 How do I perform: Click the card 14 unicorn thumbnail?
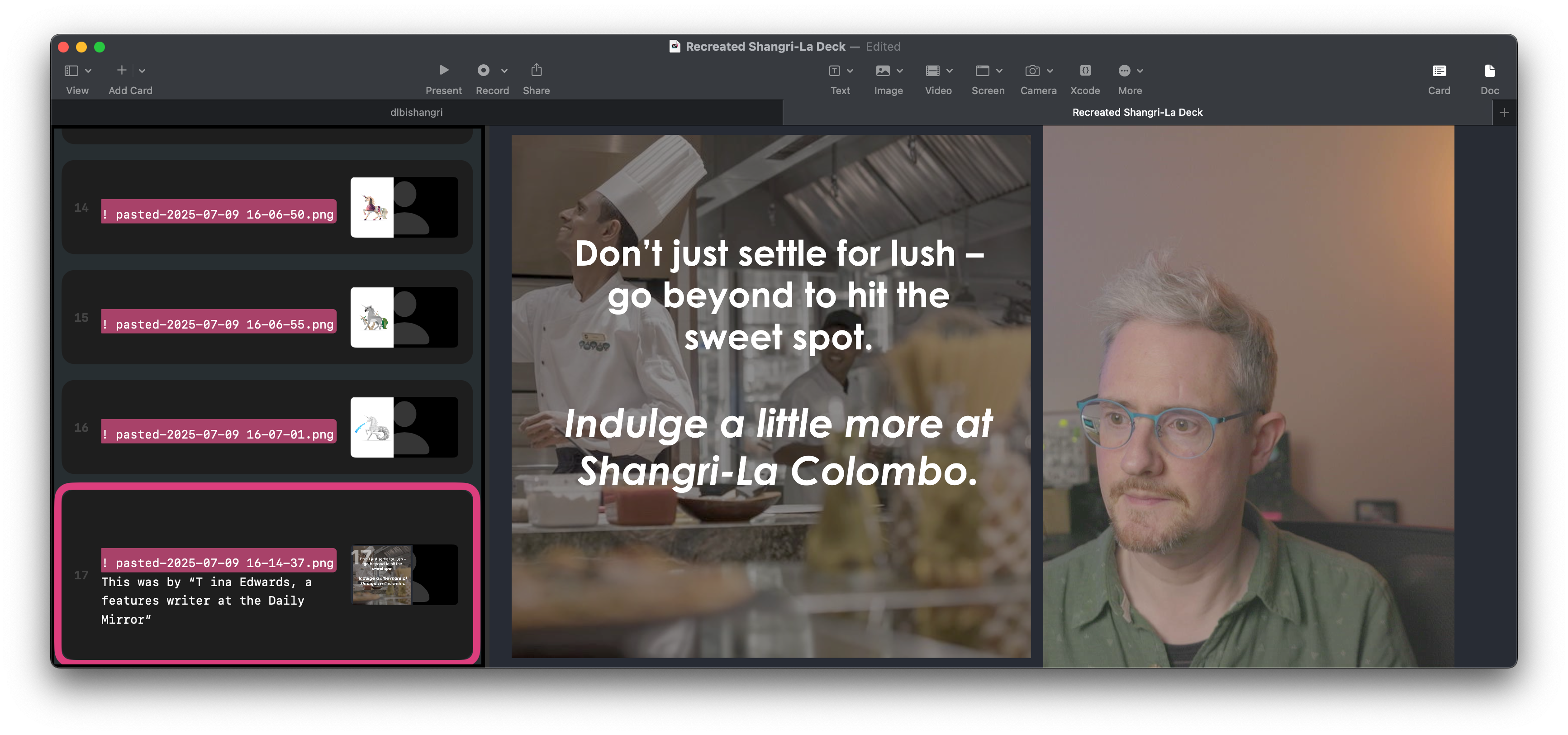(x=372, y=207)
